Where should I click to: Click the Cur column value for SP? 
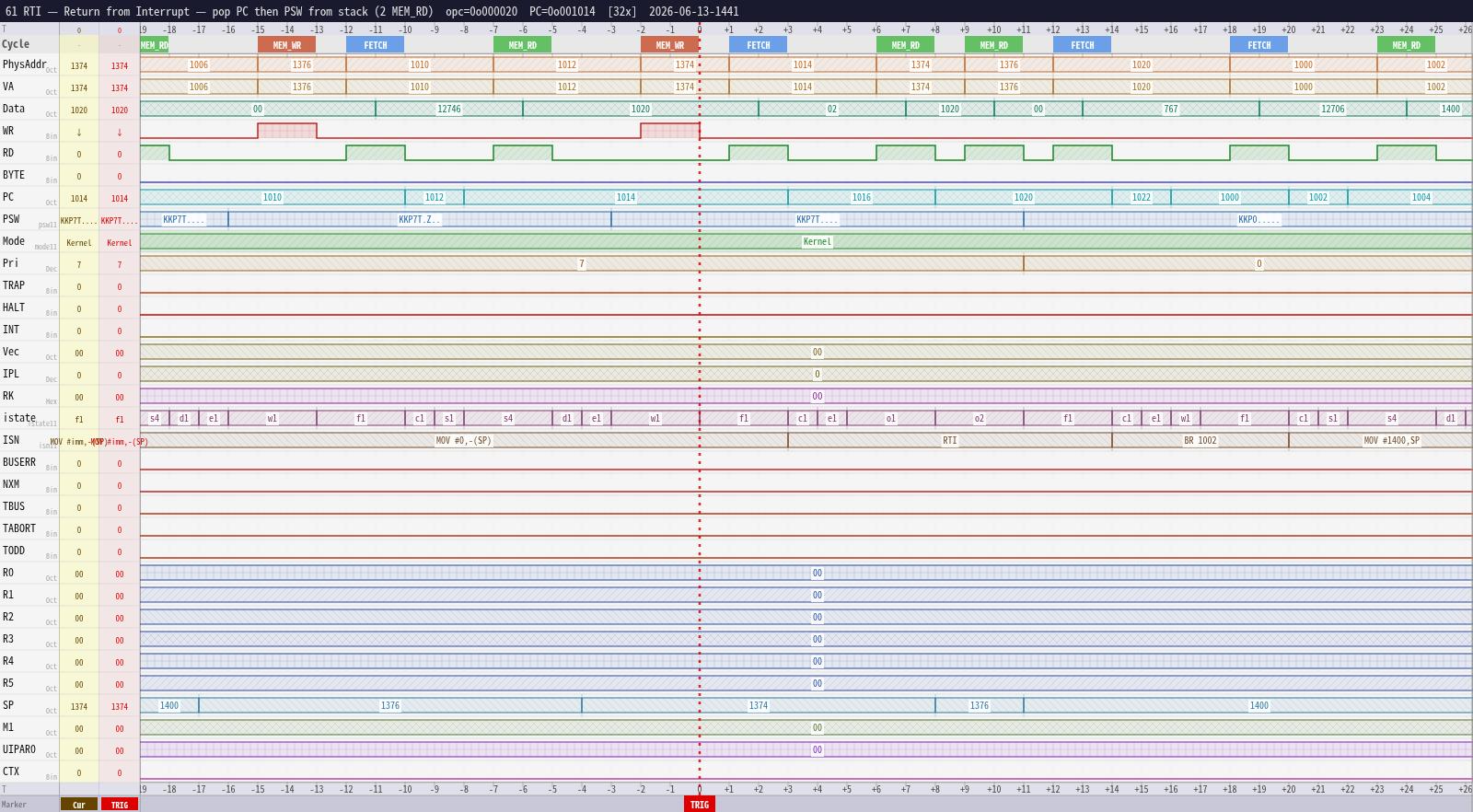click(x=79, y=707)
